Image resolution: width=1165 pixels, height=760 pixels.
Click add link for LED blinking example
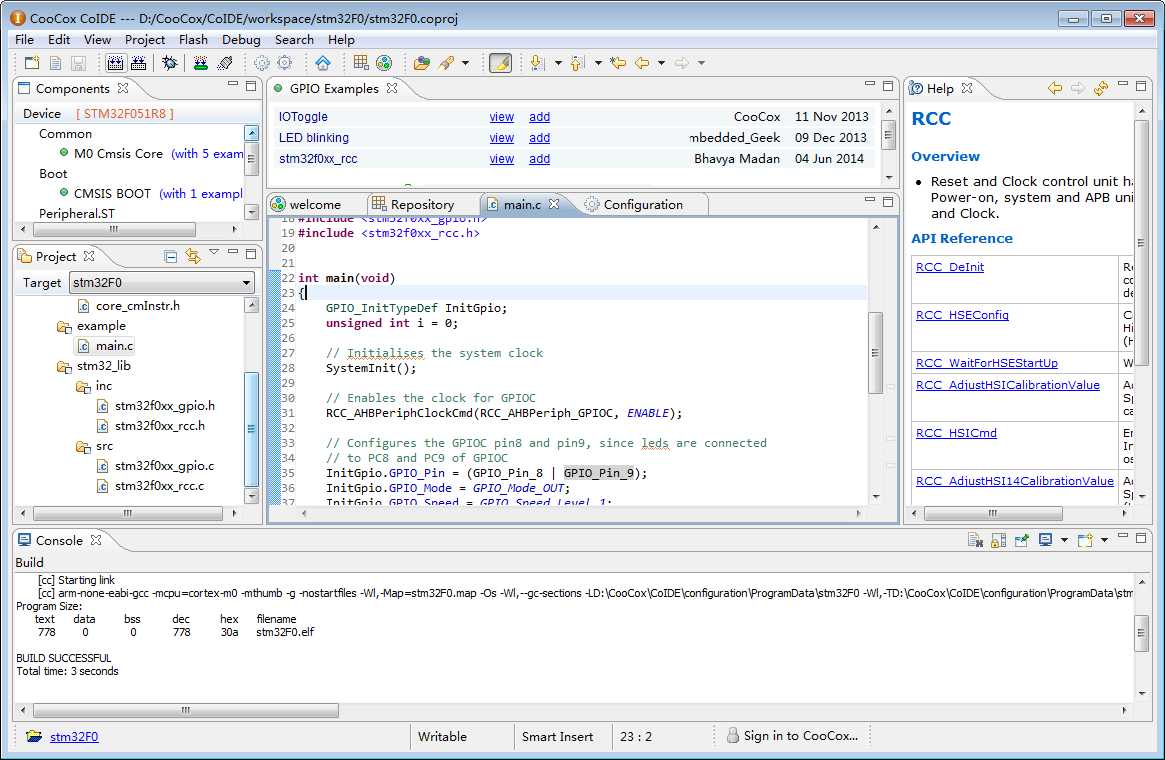click(539, 138)
